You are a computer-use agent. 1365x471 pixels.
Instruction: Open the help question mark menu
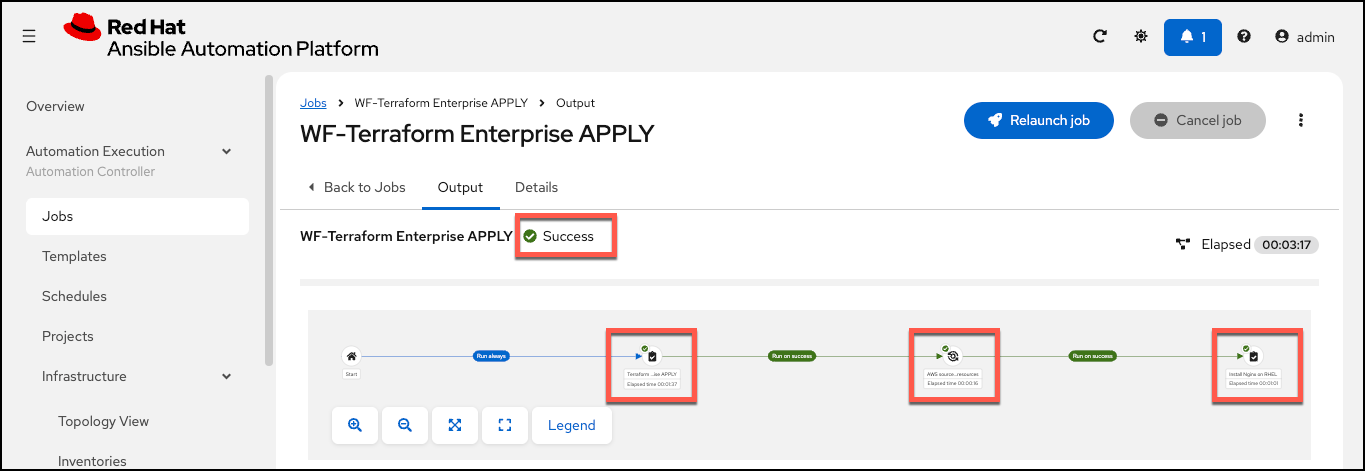coord(1244,37)
